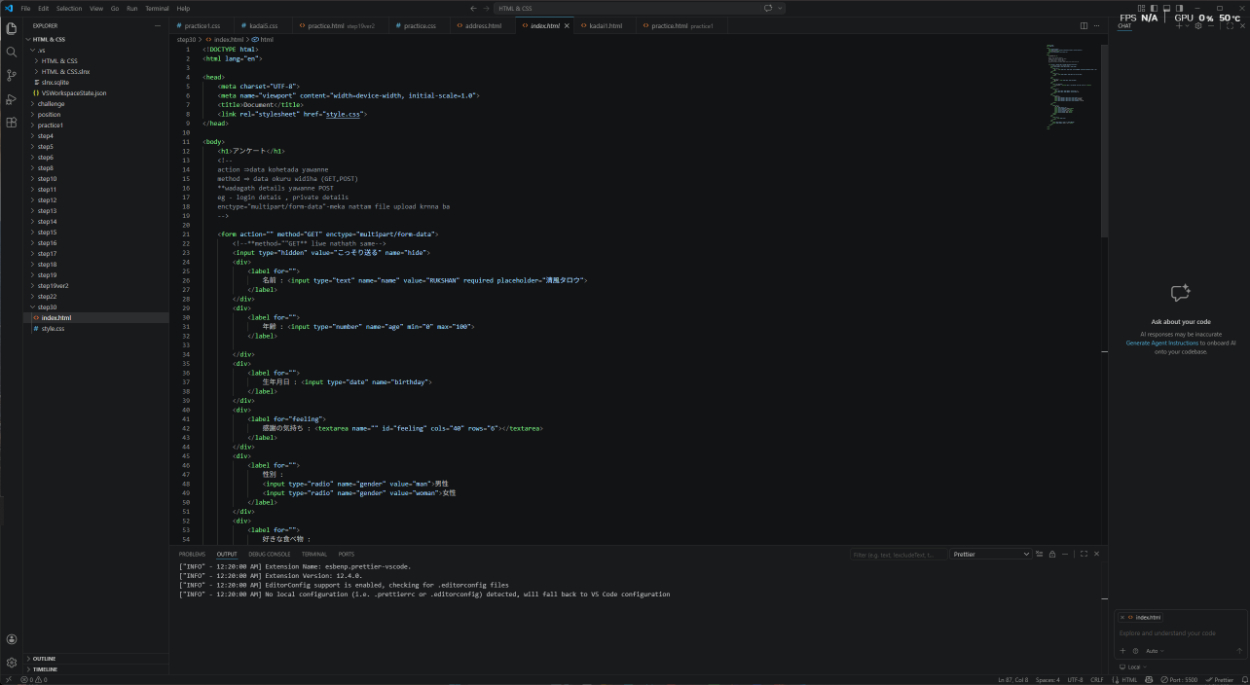Image resolution: width=1250 pixels, height=685 pixels.
Task: Expand the OUTLINE section
Action: click(45, 659)
